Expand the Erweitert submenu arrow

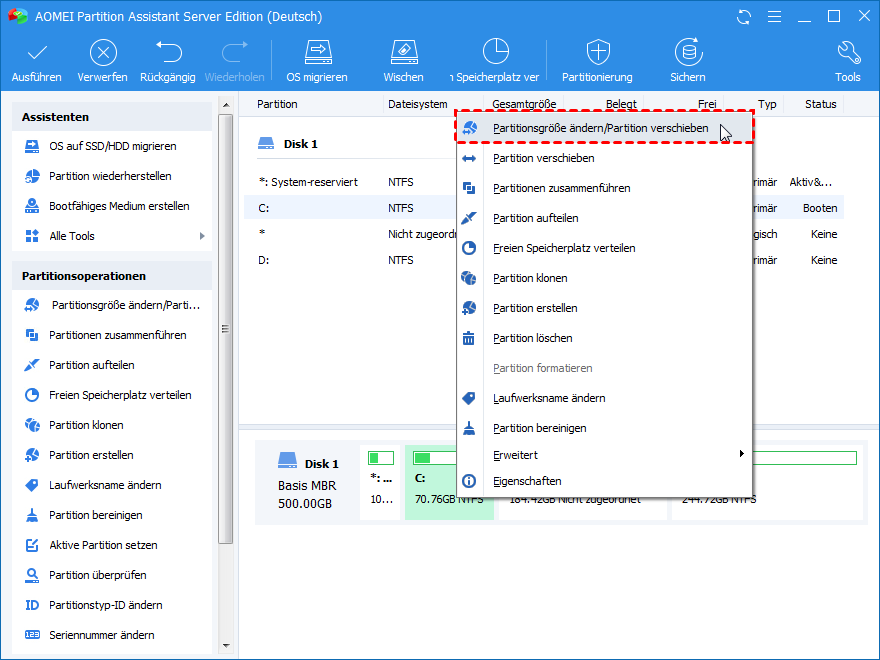click(x=741, y=453)
